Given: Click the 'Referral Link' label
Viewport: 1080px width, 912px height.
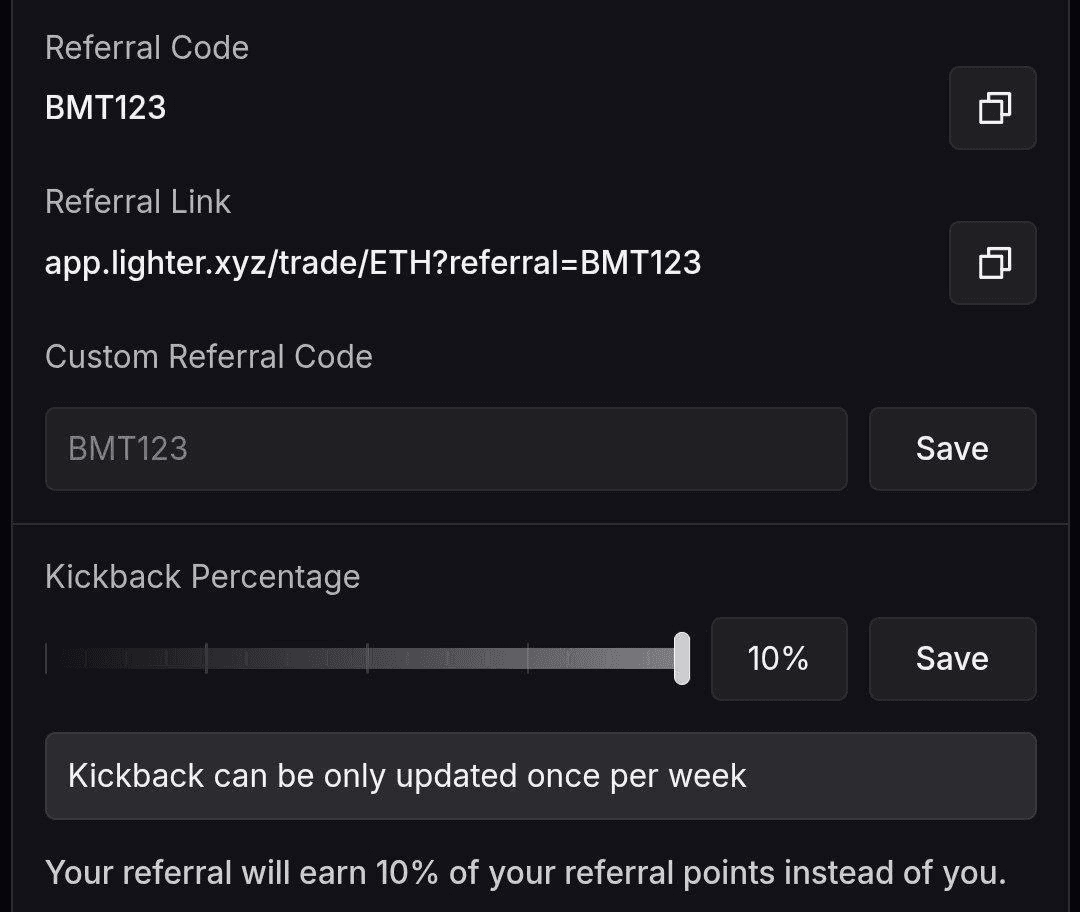Looking at the screenshot, I should point(138,202).
